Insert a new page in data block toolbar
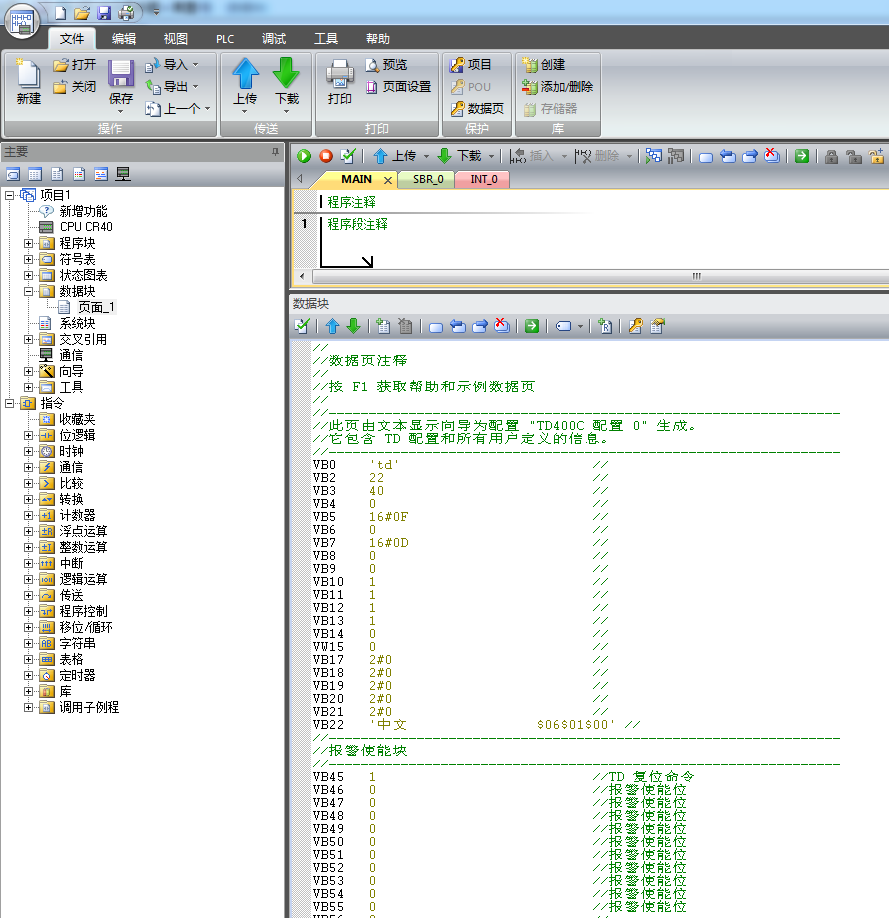889x918 pixels. point(383,326)
